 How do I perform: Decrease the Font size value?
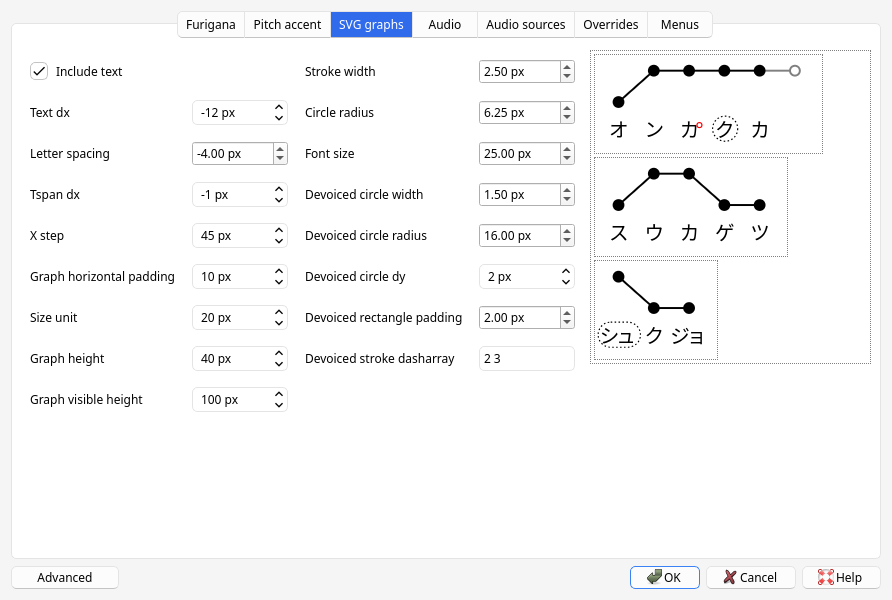567,159
